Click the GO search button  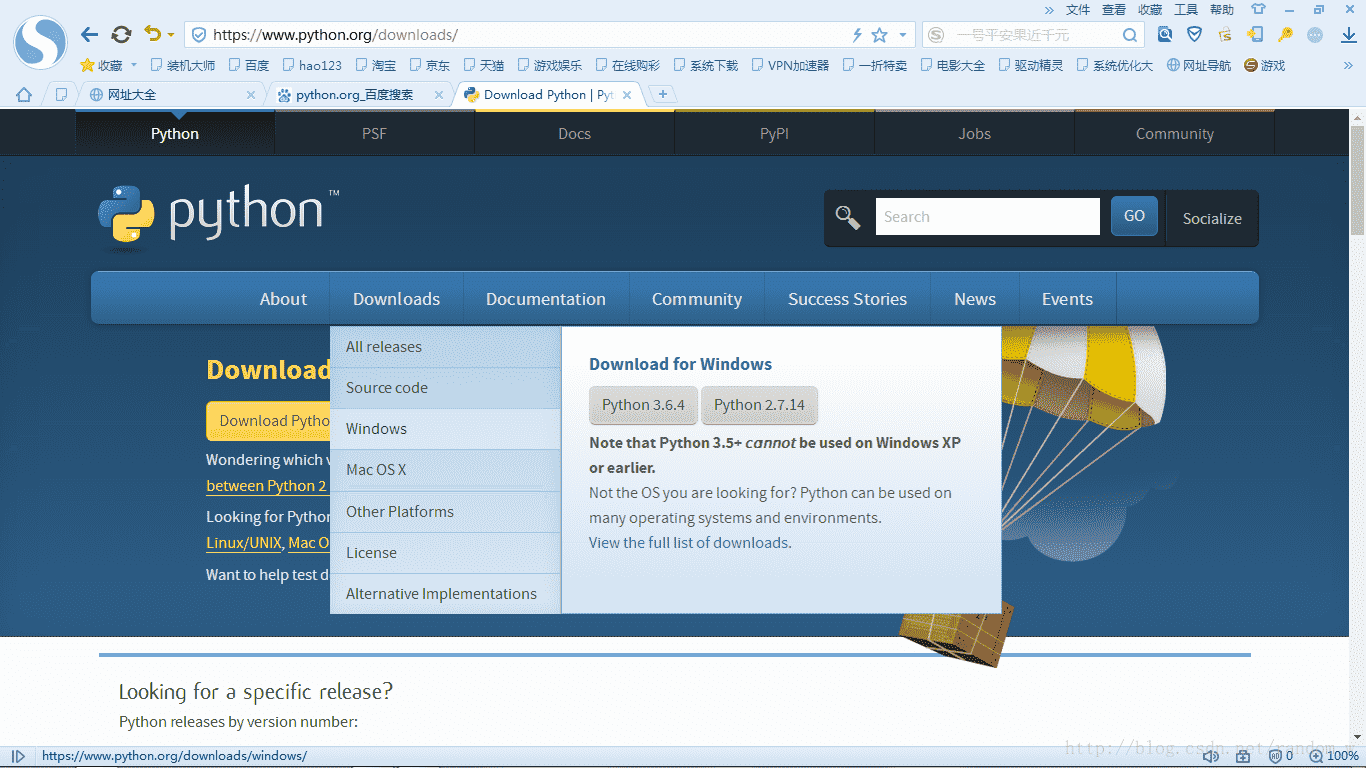[x=1134, y=216]
